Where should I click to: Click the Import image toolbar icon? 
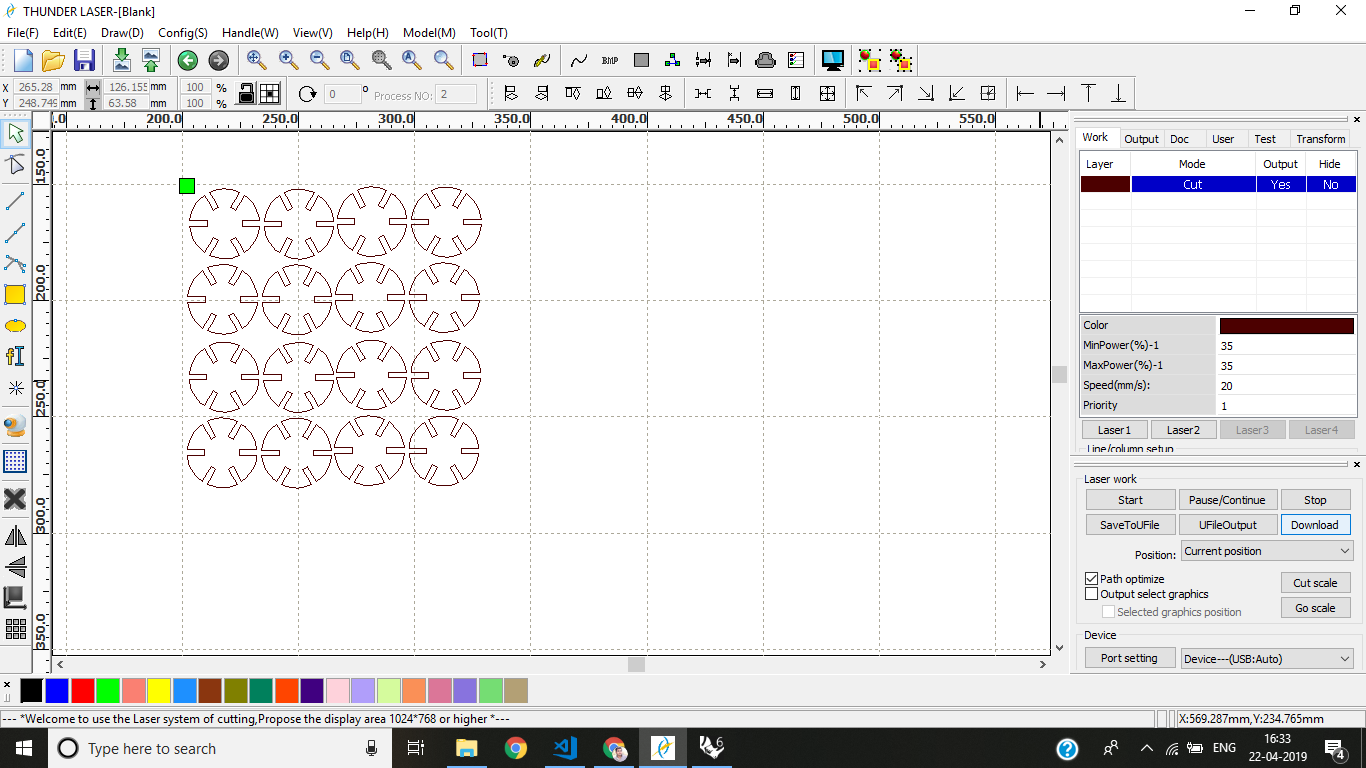click(121, 60)
